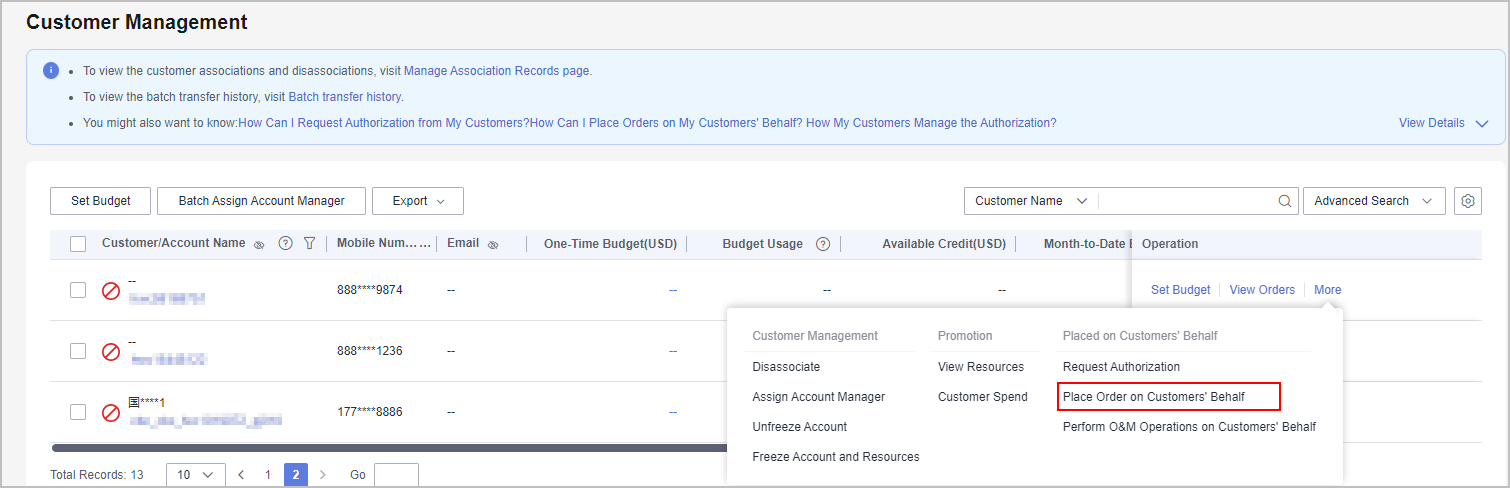Open the Batch transfer history link
Viewport: 1510px width, 488px height.
344,97
